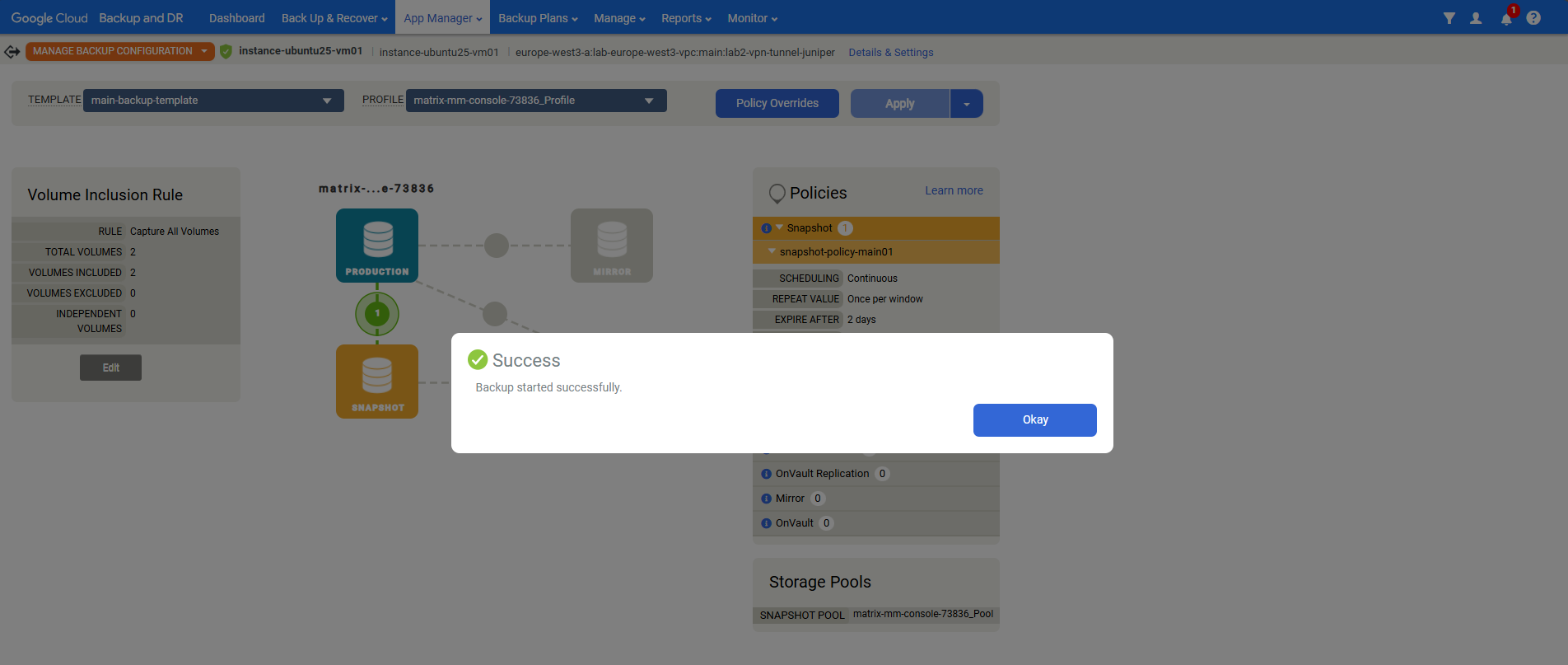Click the Backup and DR product title
Viewport: 1568px width, 665px height.
pos(141,18)
